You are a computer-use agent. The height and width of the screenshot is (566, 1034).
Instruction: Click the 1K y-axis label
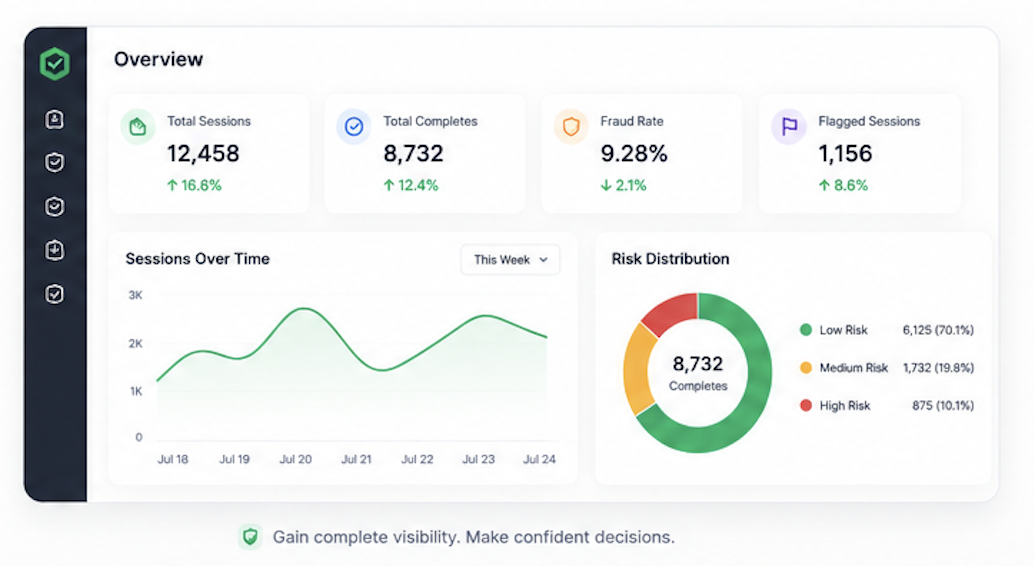pos(136,391)
